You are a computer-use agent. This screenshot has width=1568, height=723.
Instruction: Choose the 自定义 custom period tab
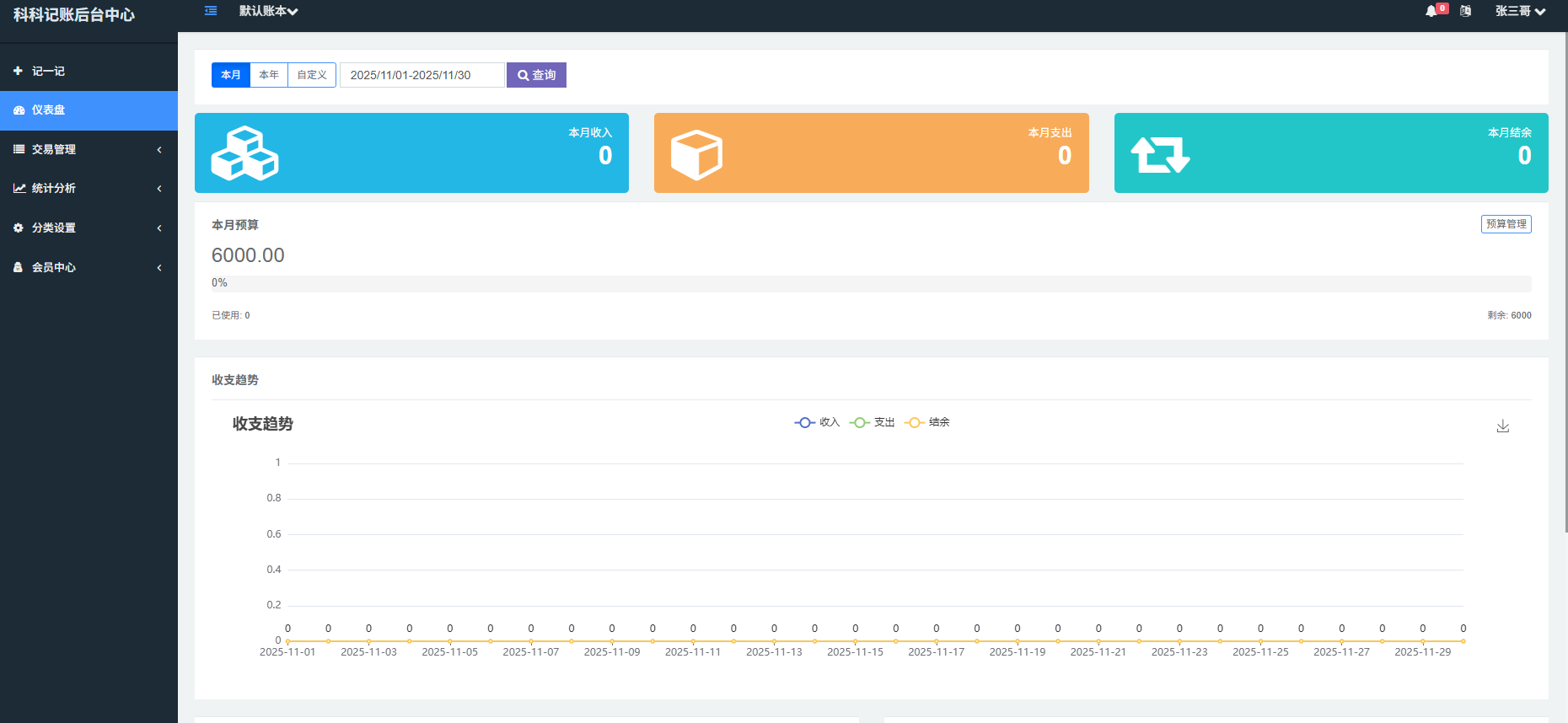point(312,75)
